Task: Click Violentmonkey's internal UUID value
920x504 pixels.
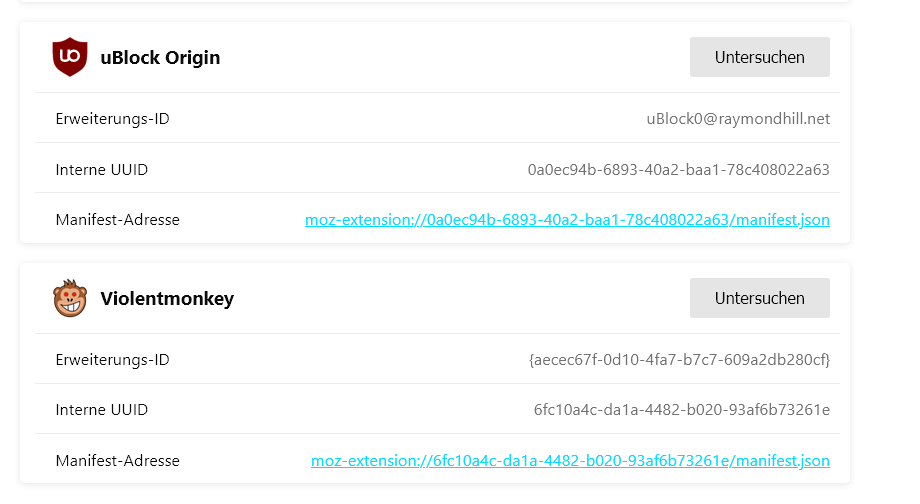Action: coord(681,410)
